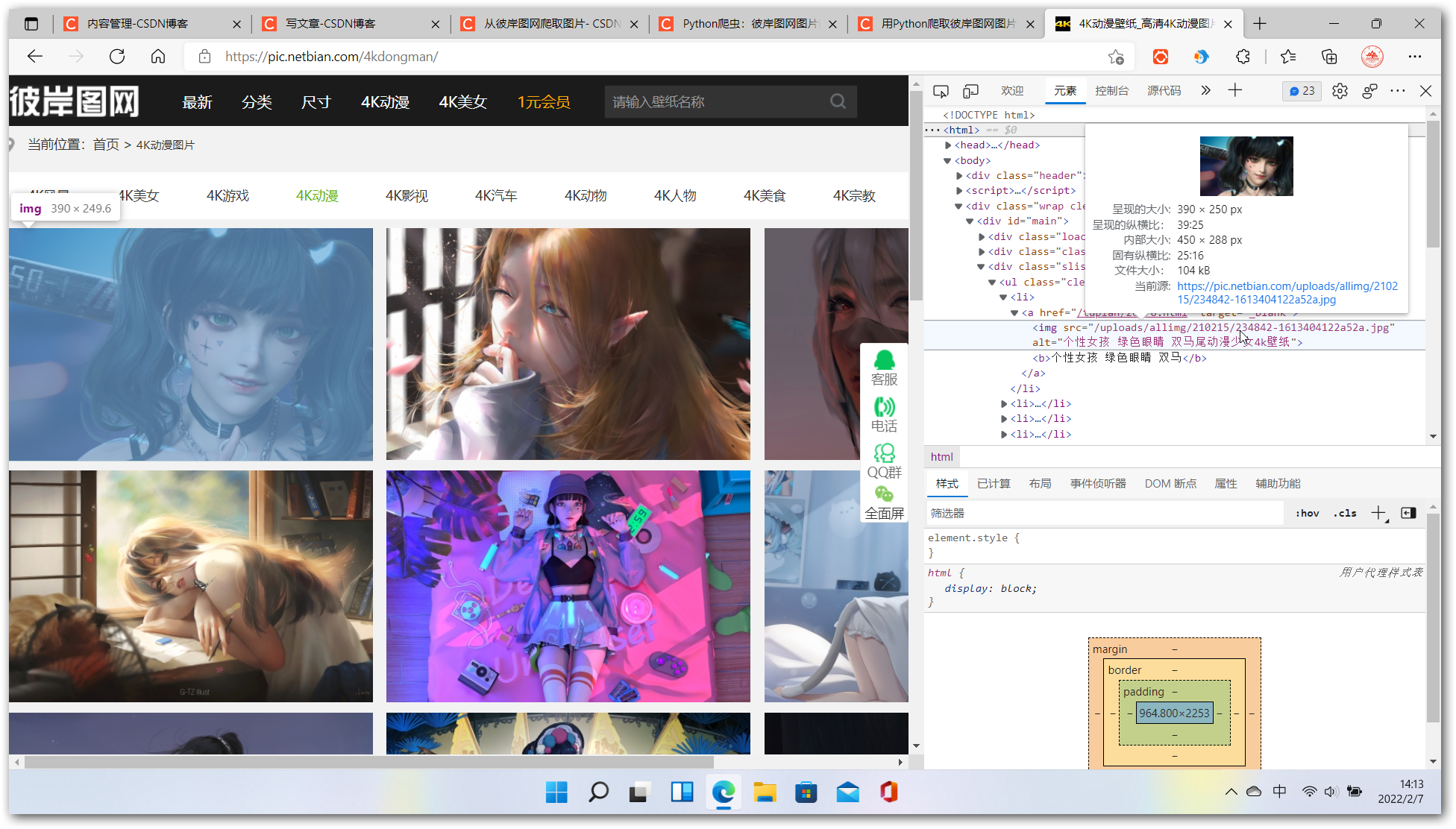Image resolution: width=1456 pixels, height=829 pixels.
Task: Open favorites list icon in toolbar
Action: click(x=1288, y=57)
